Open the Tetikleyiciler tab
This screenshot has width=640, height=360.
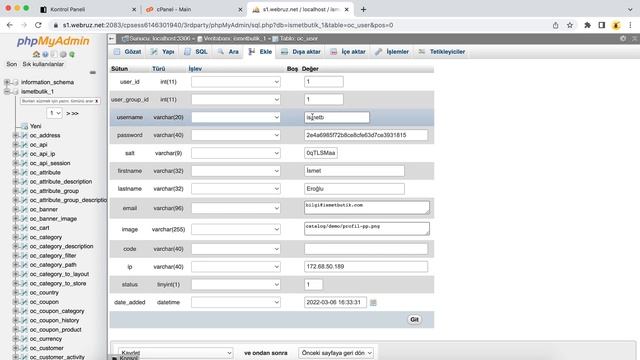[x=442, y=52]
